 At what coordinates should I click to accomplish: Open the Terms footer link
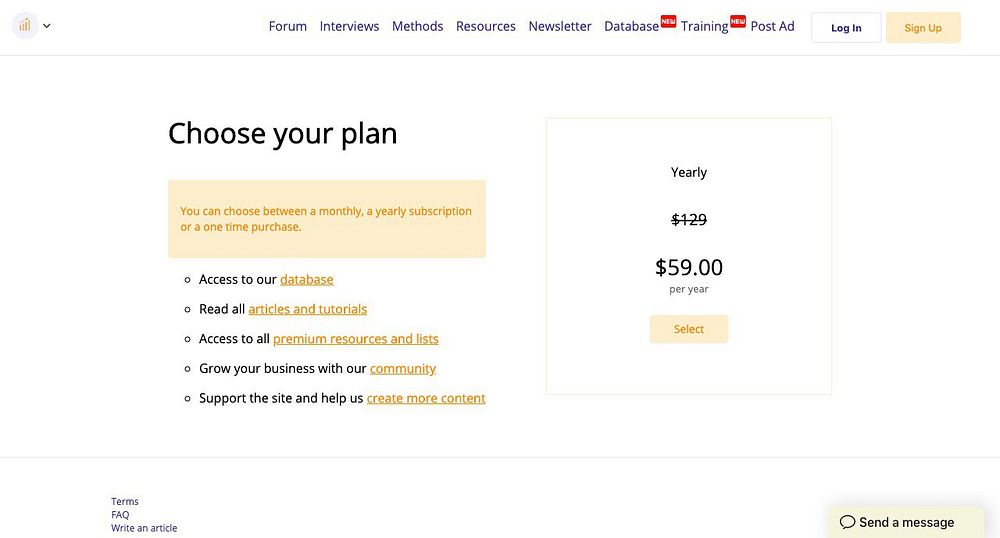click(125, 502)
